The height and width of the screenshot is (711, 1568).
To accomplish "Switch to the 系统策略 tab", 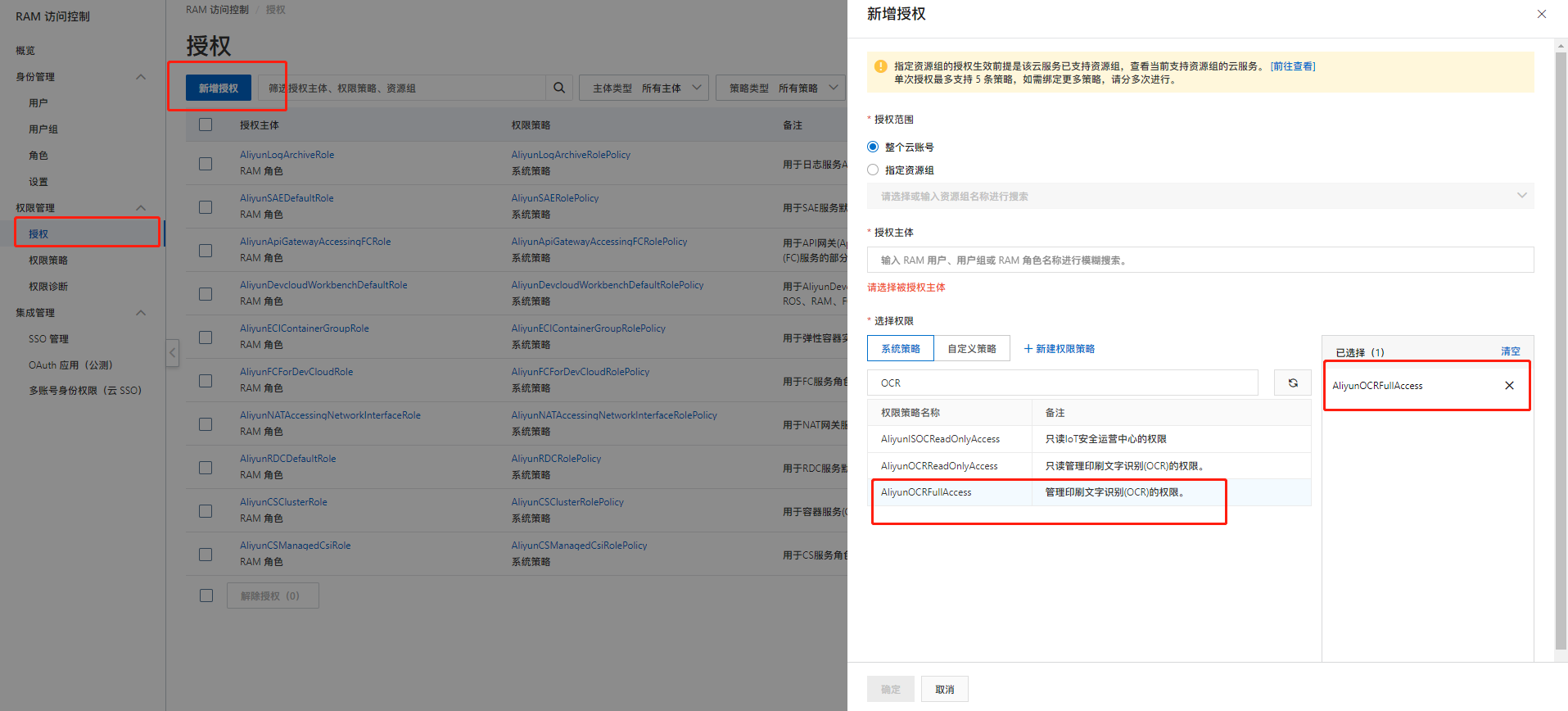I will [x=901, y=348].
